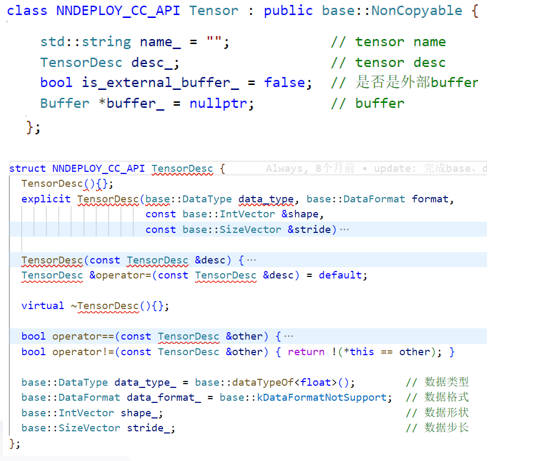The height and width of the screenshot is (461, 533).
Task: Click operator!= function name
Action: (83, 352)
